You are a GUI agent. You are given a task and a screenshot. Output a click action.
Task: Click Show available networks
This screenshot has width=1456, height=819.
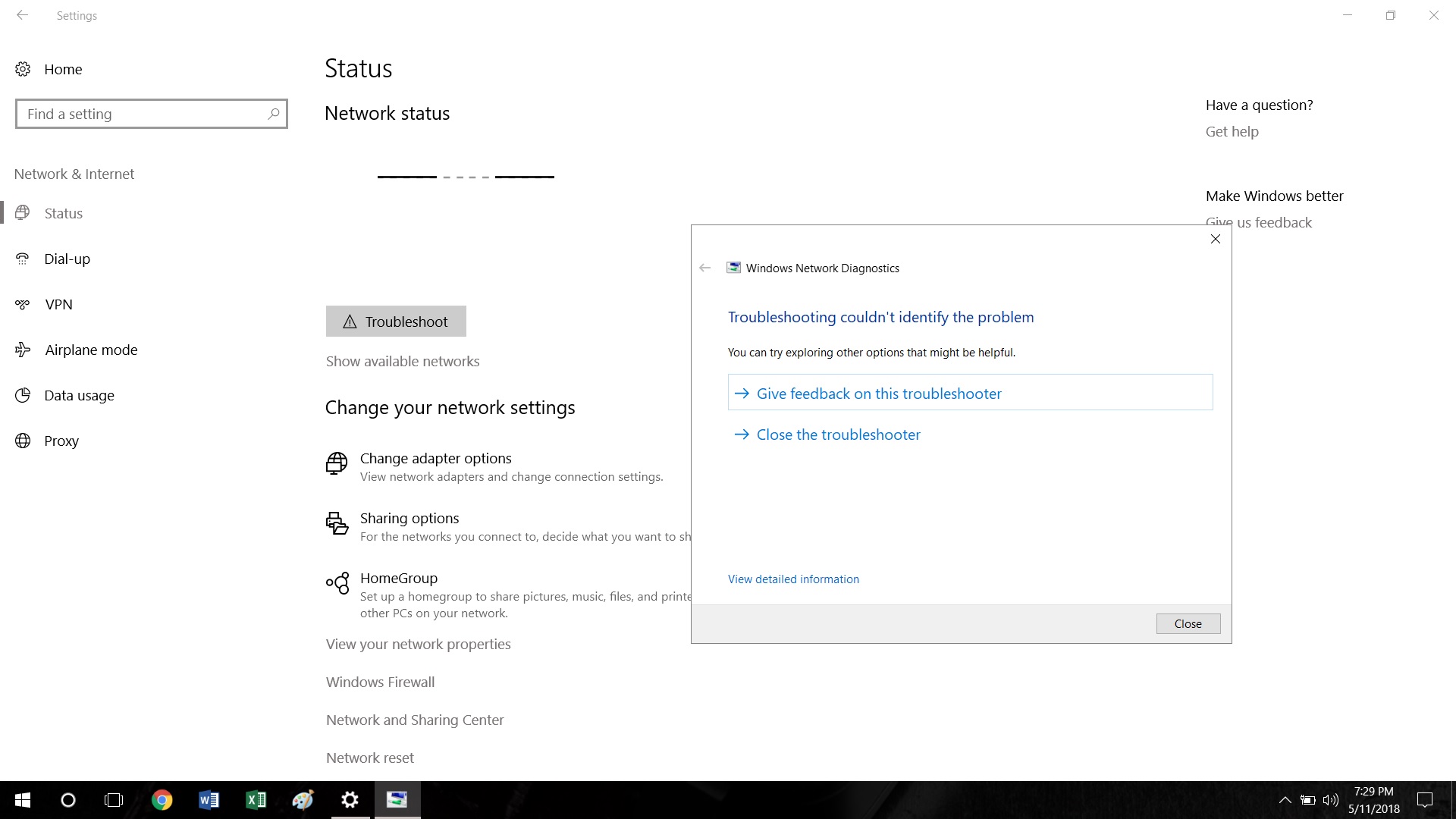[403, 361]
